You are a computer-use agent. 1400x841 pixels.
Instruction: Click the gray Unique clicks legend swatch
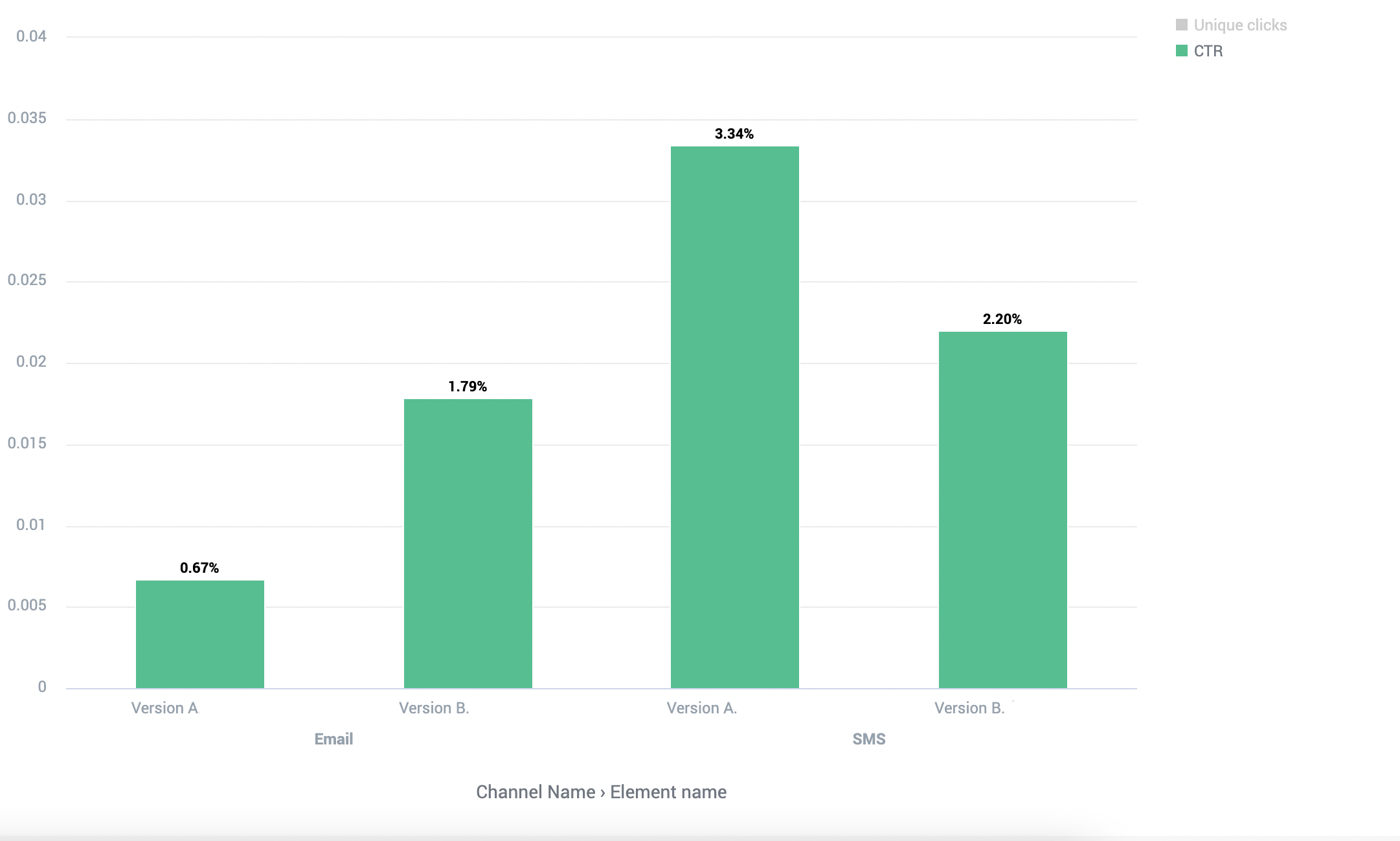pos(1182,25)
